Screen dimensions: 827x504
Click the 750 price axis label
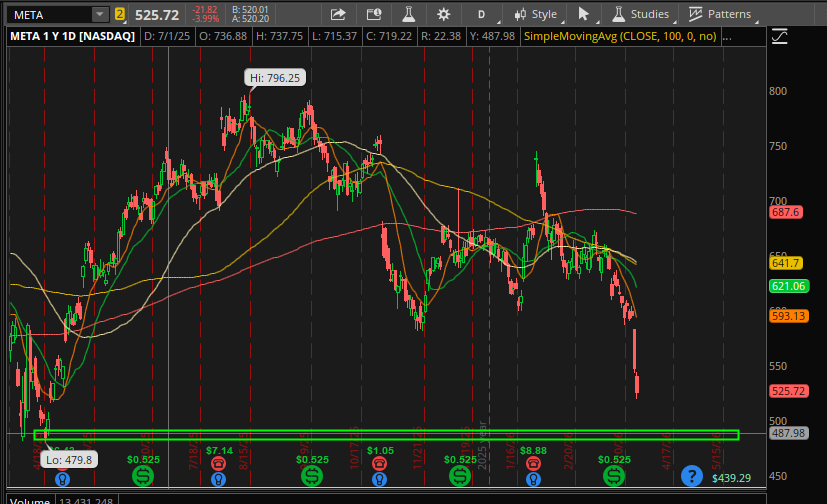(778, 146)
